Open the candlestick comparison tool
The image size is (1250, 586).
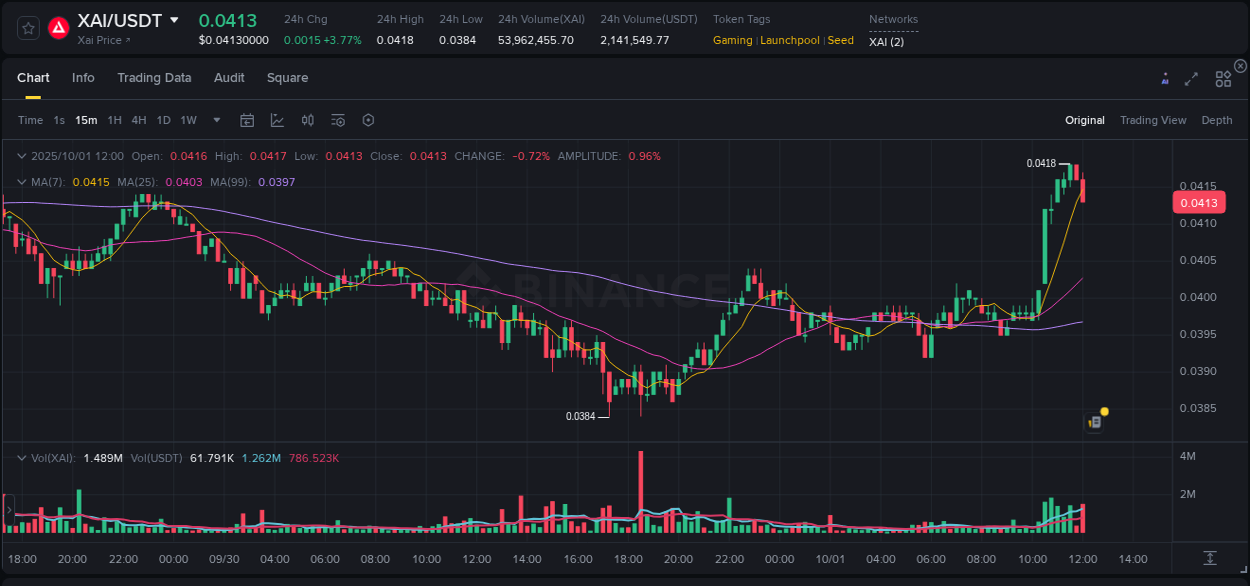tap(307, 120)
